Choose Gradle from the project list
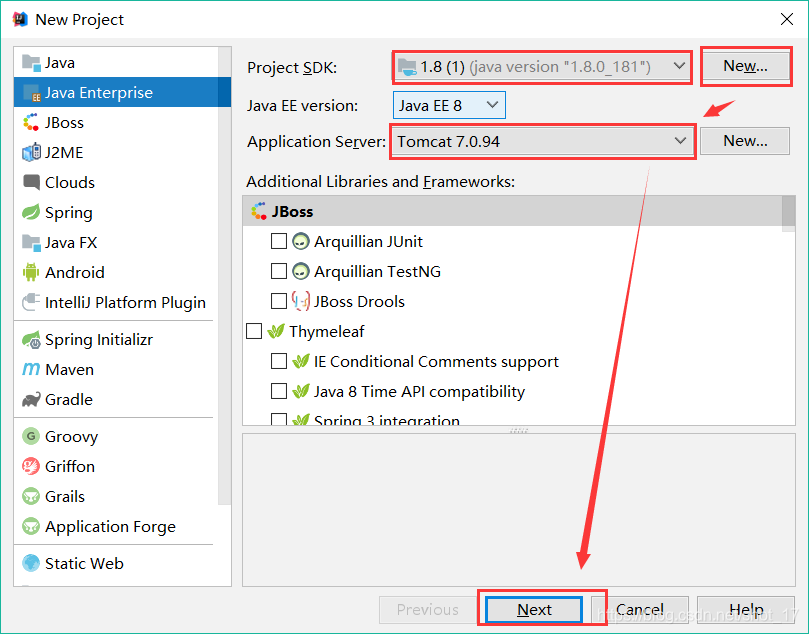The image size is (809, 634). click(x=116, y=399)
